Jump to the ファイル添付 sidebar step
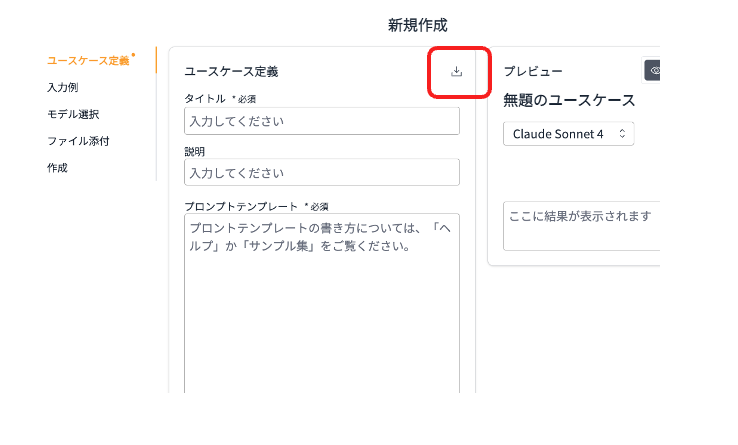Screen dimensions: 738x445 pos(78,141)
